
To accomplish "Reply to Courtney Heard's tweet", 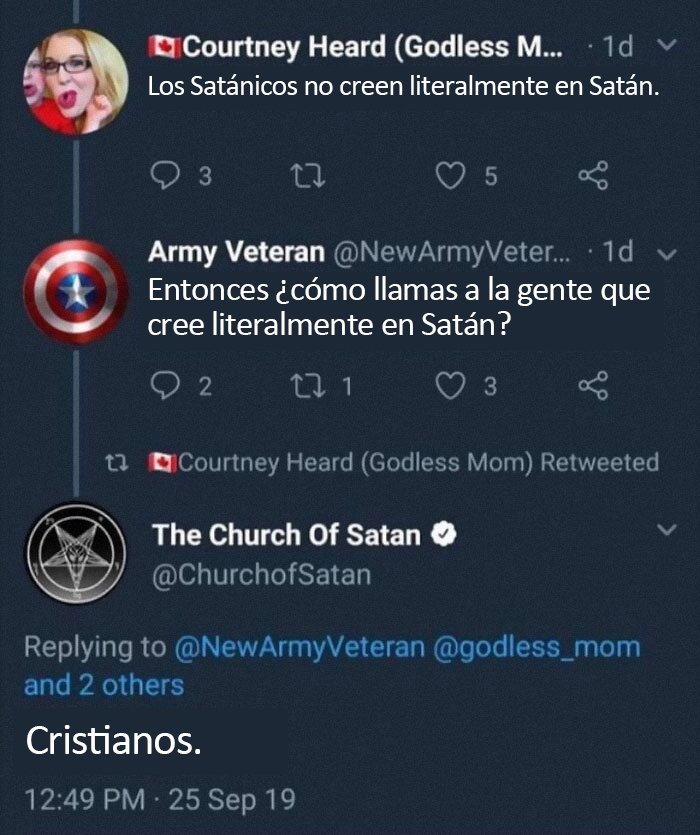I will (165, 176).
